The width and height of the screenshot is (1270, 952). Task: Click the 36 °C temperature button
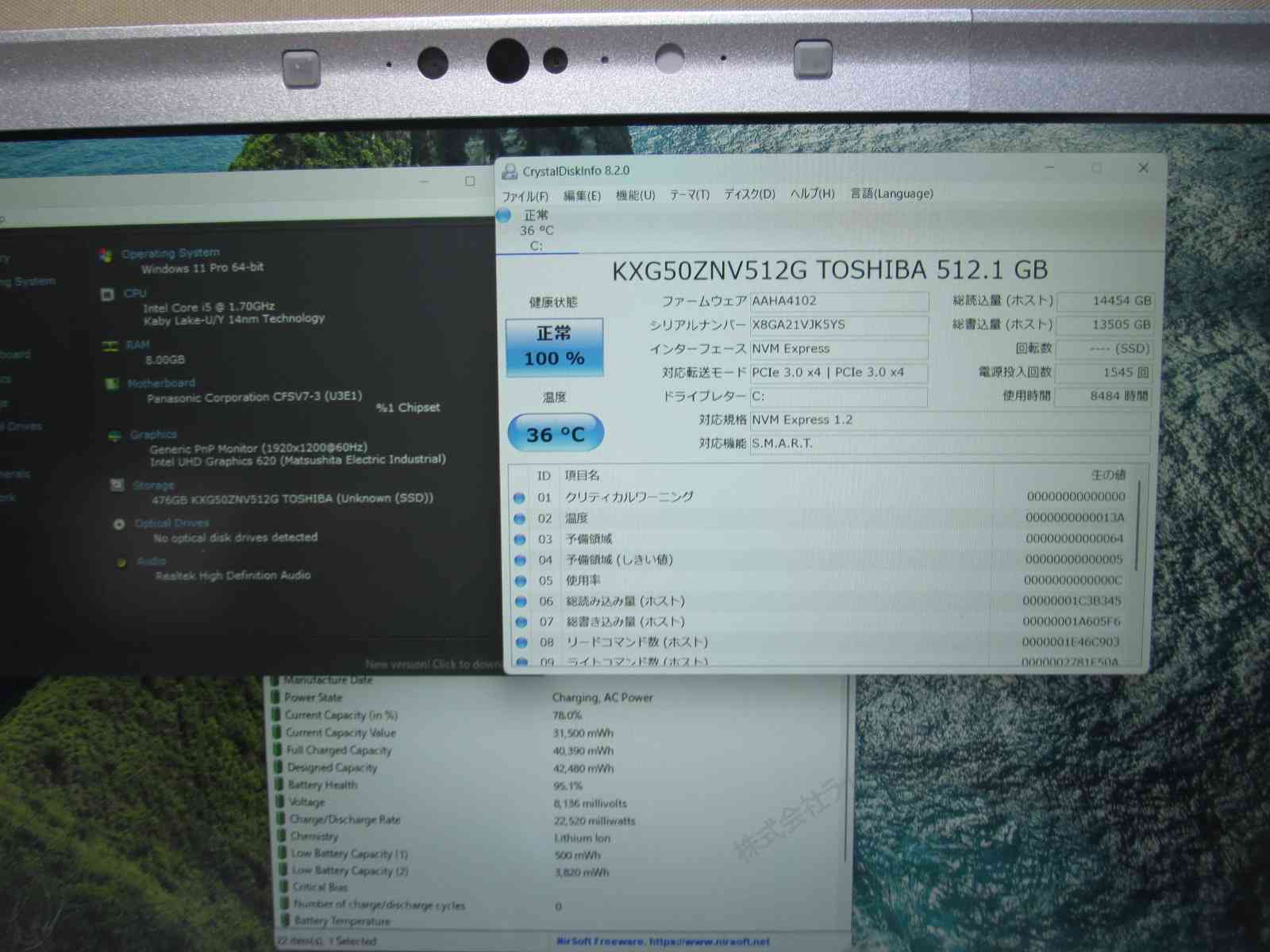556,434
